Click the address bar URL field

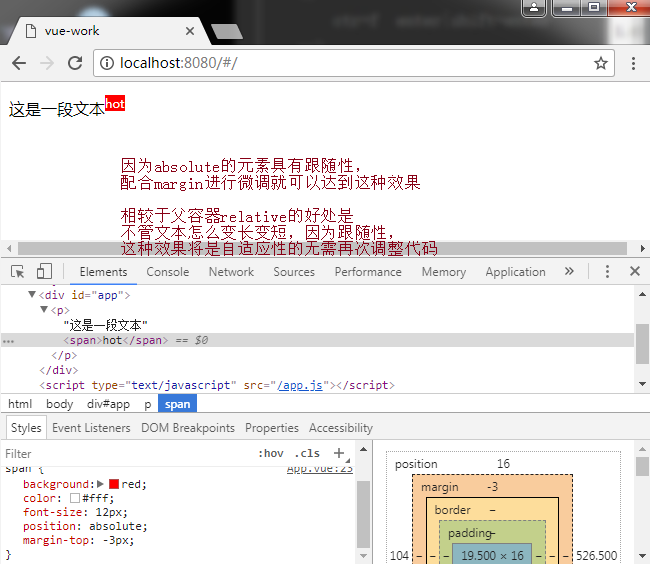tap(354, 63)
